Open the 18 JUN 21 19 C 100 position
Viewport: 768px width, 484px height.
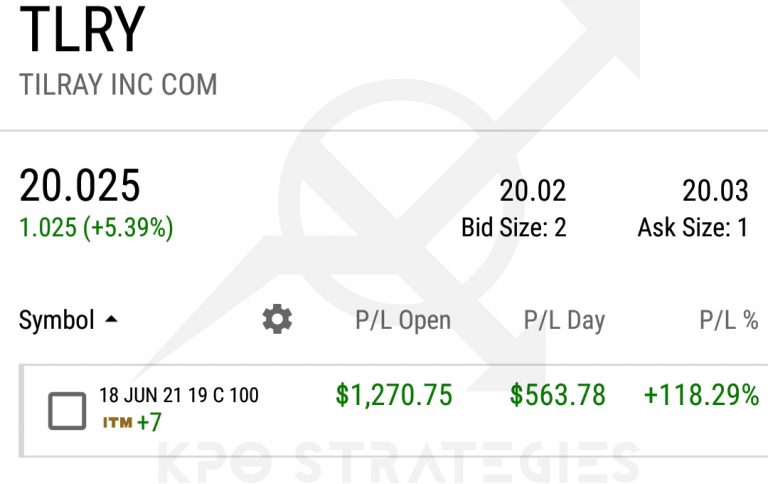click(x=178, y=395)
